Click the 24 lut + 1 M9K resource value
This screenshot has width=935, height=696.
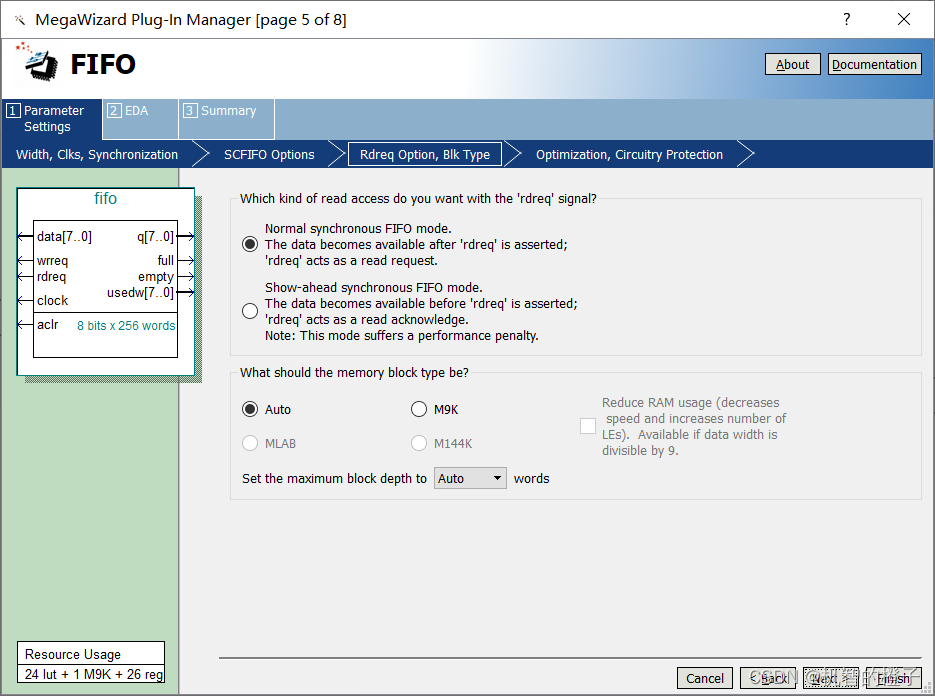point(94,674)
